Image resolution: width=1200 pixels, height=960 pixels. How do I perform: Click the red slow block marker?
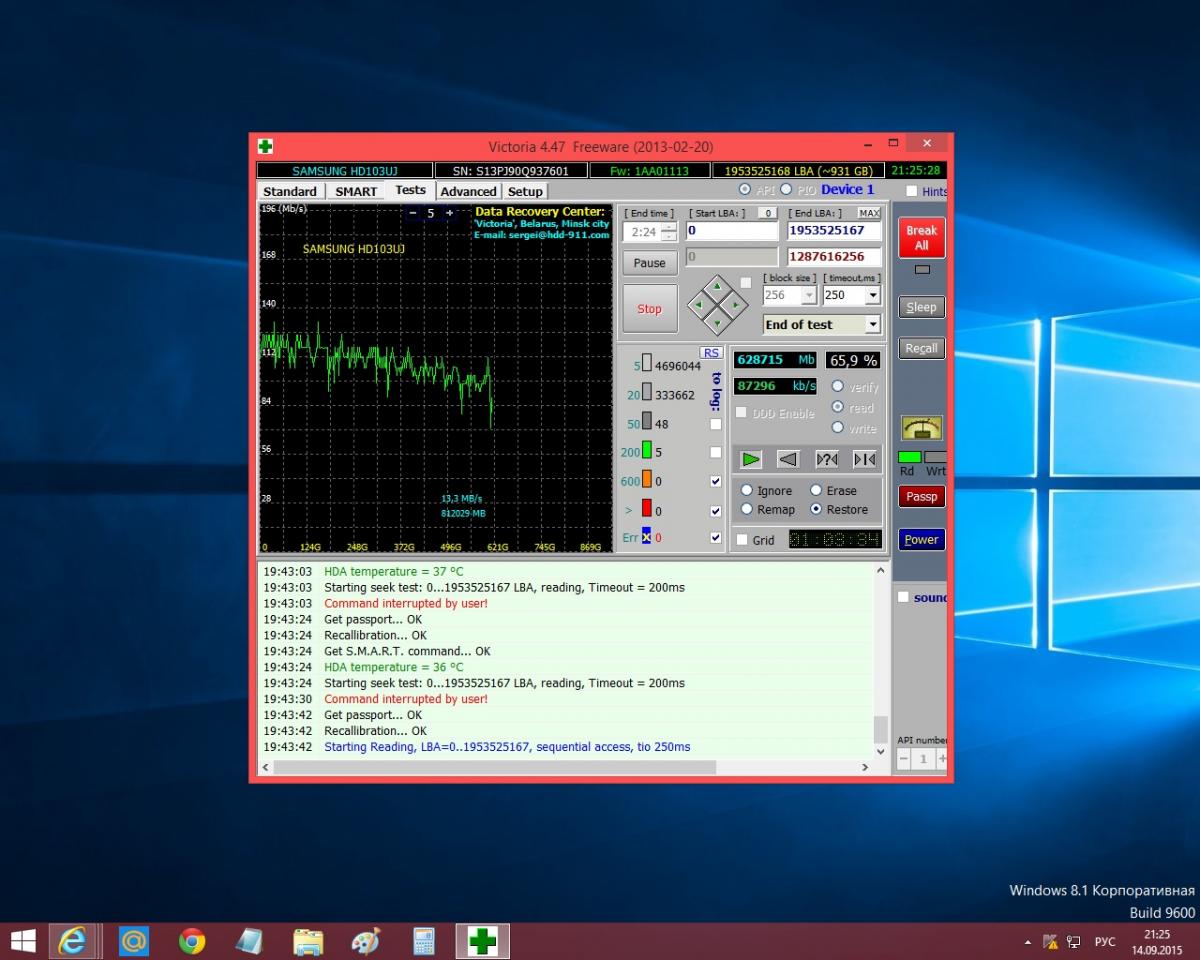tap(647, 509)
